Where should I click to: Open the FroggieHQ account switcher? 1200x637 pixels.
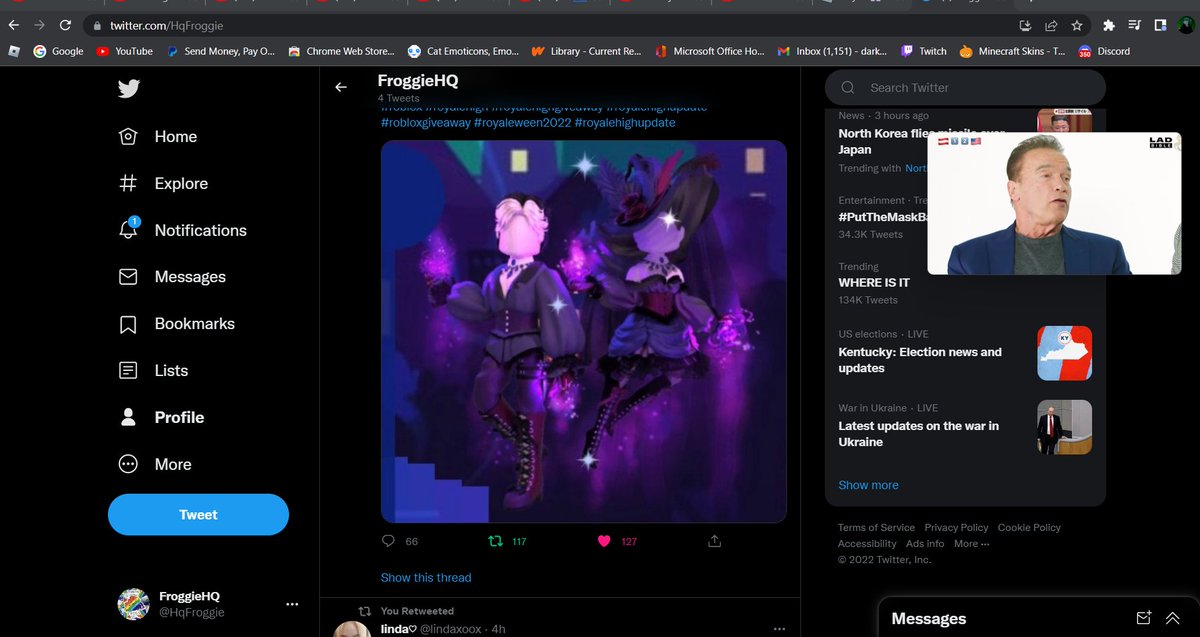208,604
